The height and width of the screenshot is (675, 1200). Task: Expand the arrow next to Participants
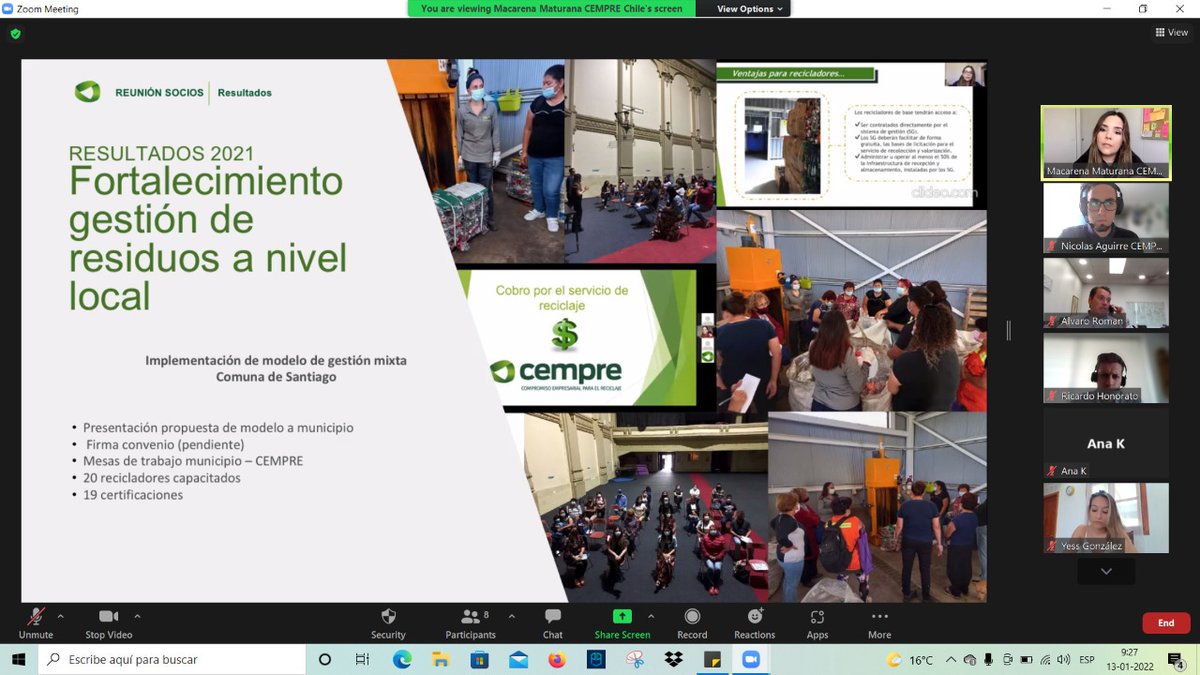pos(512,616)
